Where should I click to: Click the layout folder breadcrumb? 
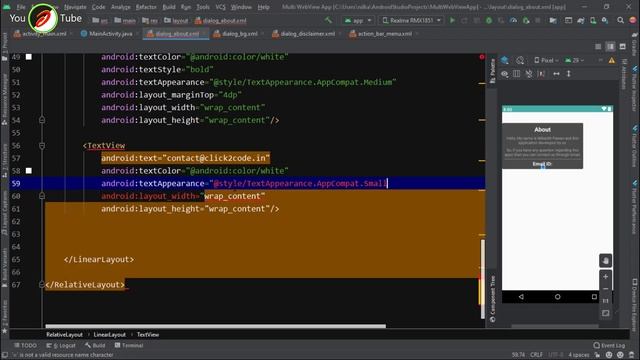coord(176,20)
